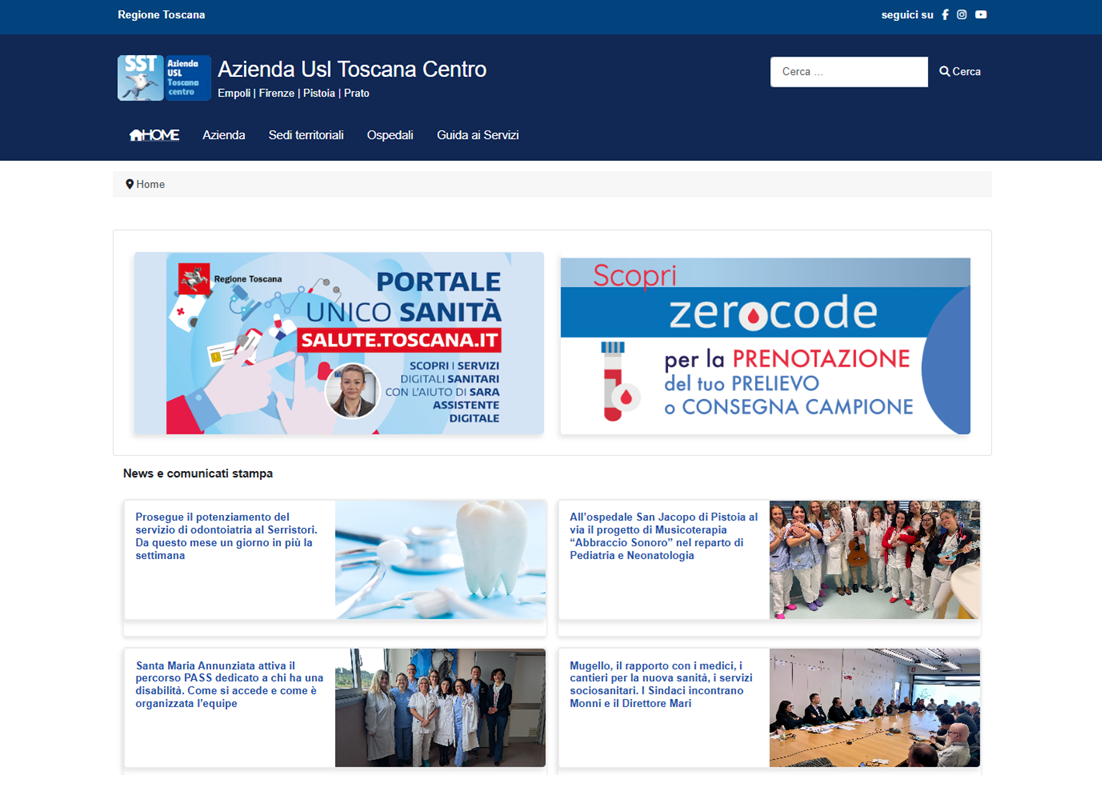Open the Facebook page via its social icon
The width and height of the screenshot is (1102, 802).
944,14
